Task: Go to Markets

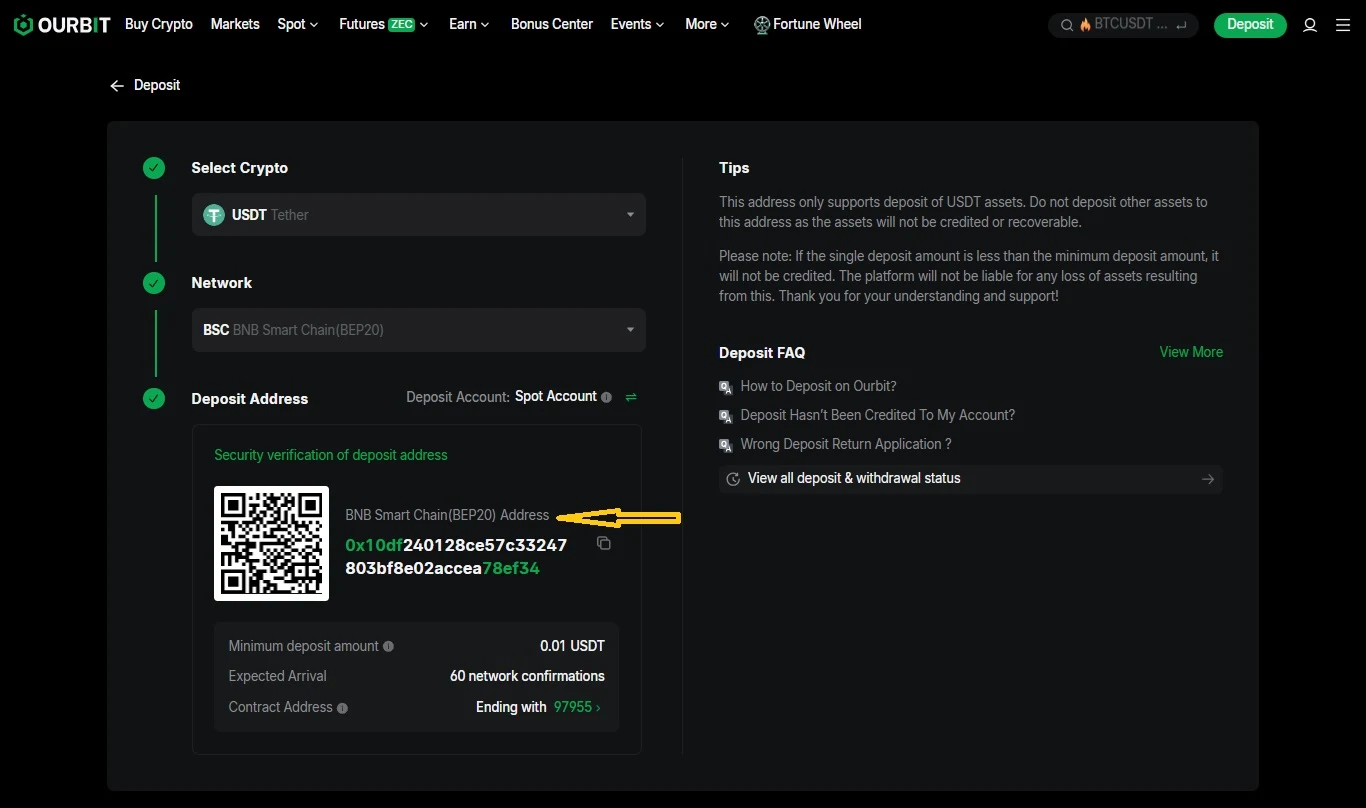Action: coord(235,24)
